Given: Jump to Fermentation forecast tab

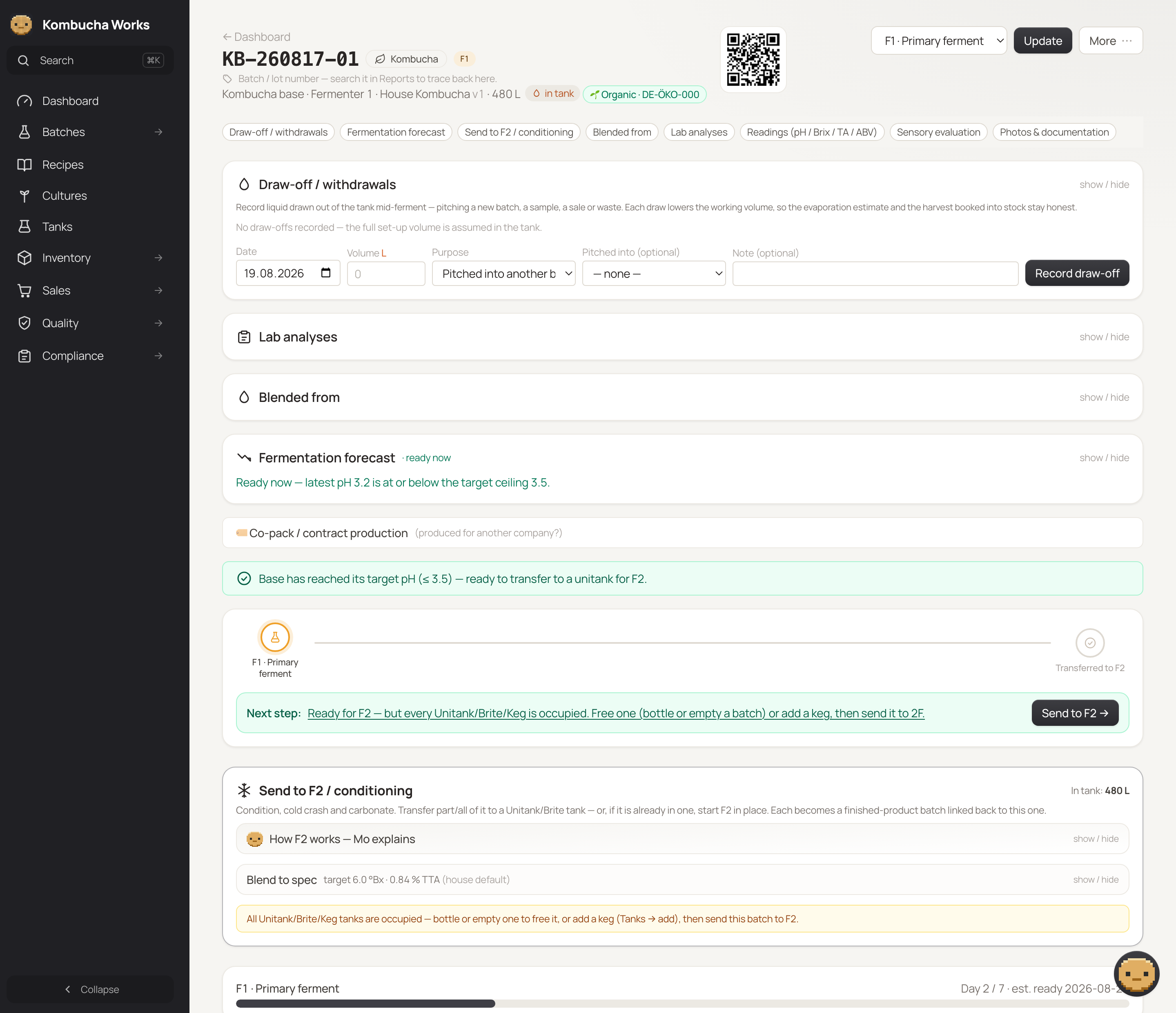Looking at the screenshot, I should (396, 132).
